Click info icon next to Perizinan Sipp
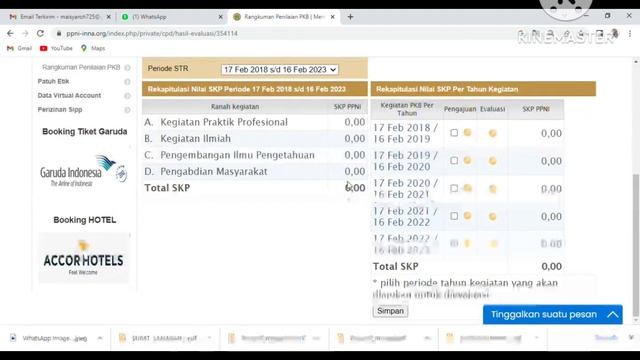 pos(127,110)
